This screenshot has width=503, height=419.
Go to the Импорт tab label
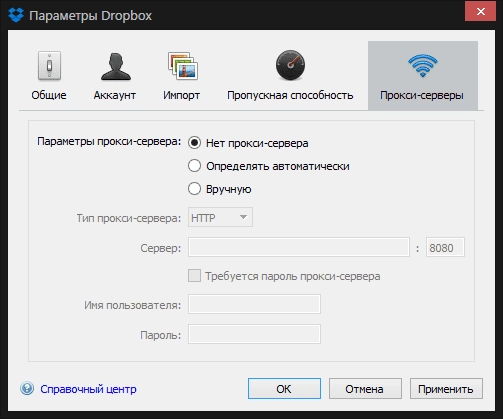[181, 95]
